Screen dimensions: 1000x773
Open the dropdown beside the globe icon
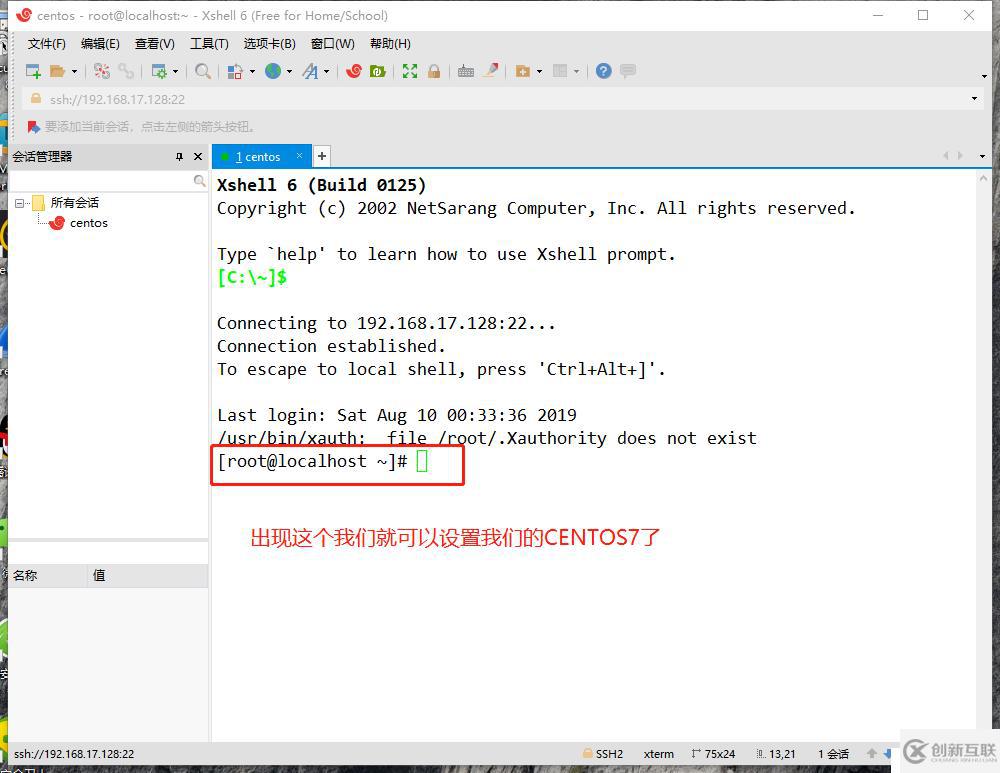tap(290, 71)
